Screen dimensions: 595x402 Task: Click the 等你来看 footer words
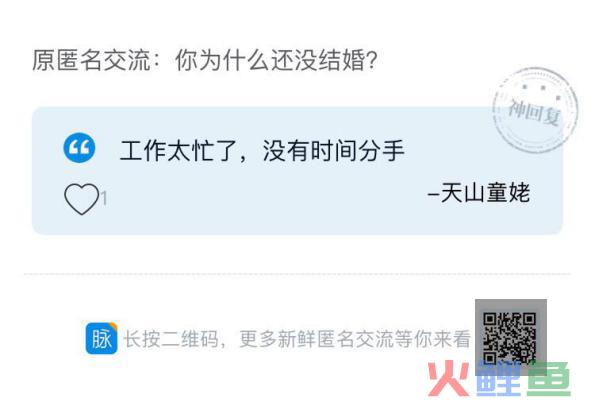click(x=433, y=339)
